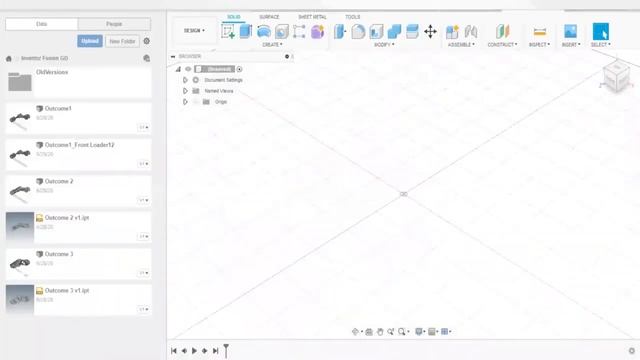This screenshot has width=640, height=360.
Task: Select the Revolve tool
Action: pos(264,31)
